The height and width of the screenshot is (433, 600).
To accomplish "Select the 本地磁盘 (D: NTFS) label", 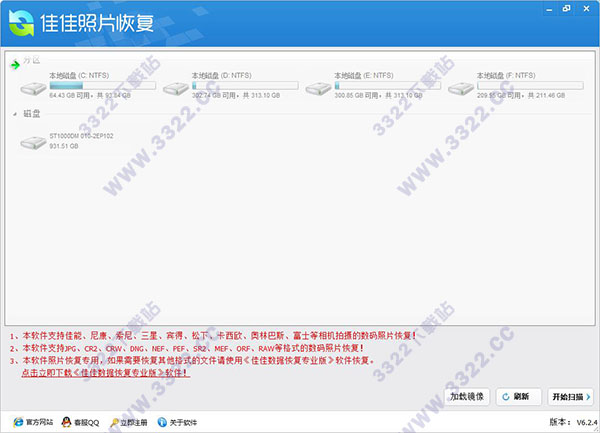I will pos(222,75).
